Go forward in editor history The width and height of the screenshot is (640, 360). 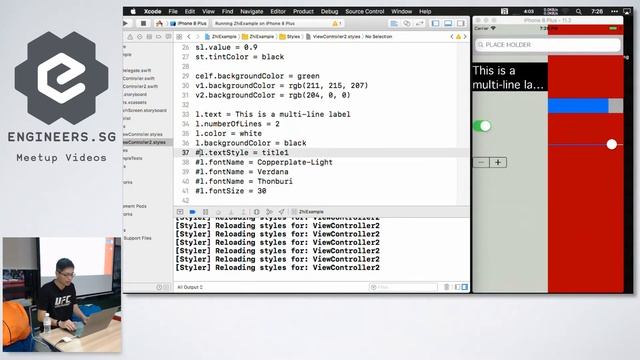198,37
